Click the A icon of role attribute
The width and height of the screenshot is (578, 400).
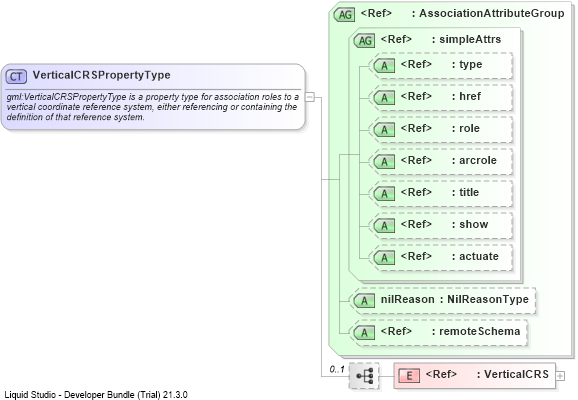384,130
